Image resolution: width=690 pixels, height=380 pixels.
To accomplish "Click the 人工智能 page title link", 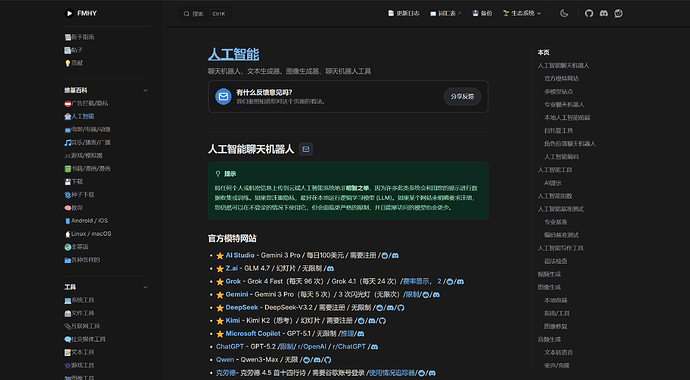I will click(x=233, y=55).
